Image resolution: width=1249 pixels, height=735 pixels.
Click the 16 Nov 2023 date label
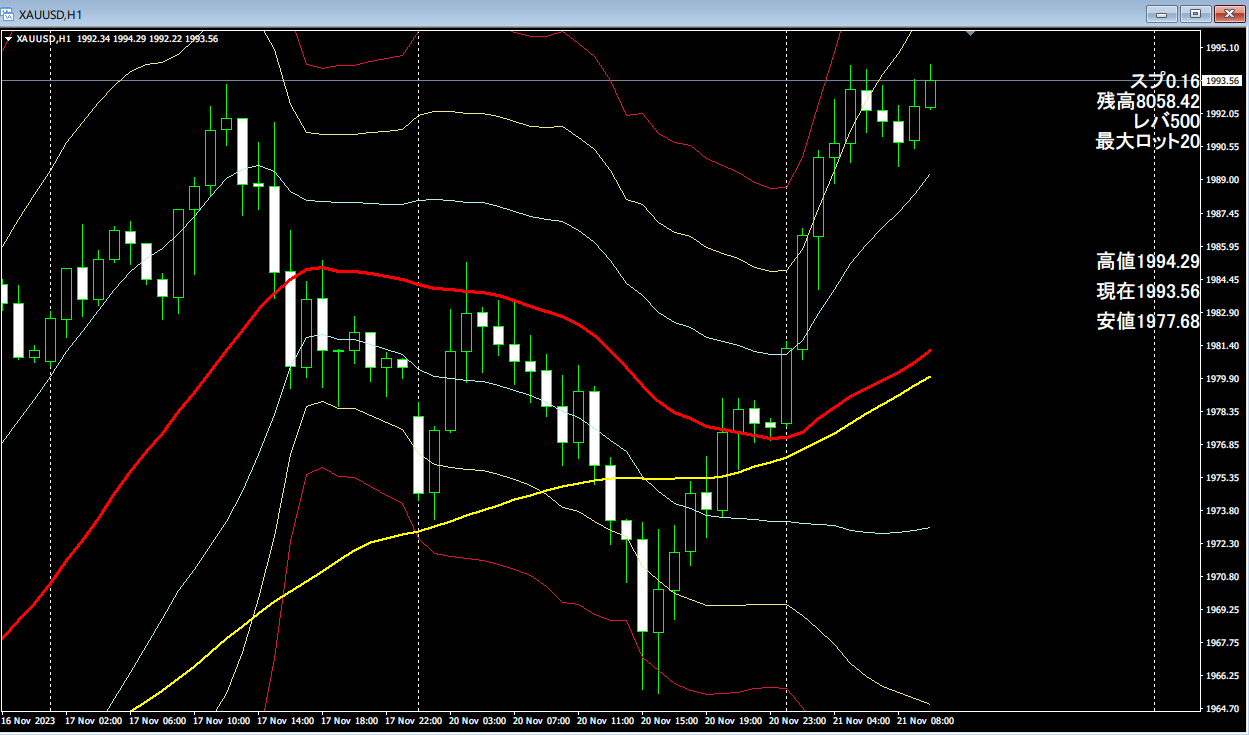point(26,720)
